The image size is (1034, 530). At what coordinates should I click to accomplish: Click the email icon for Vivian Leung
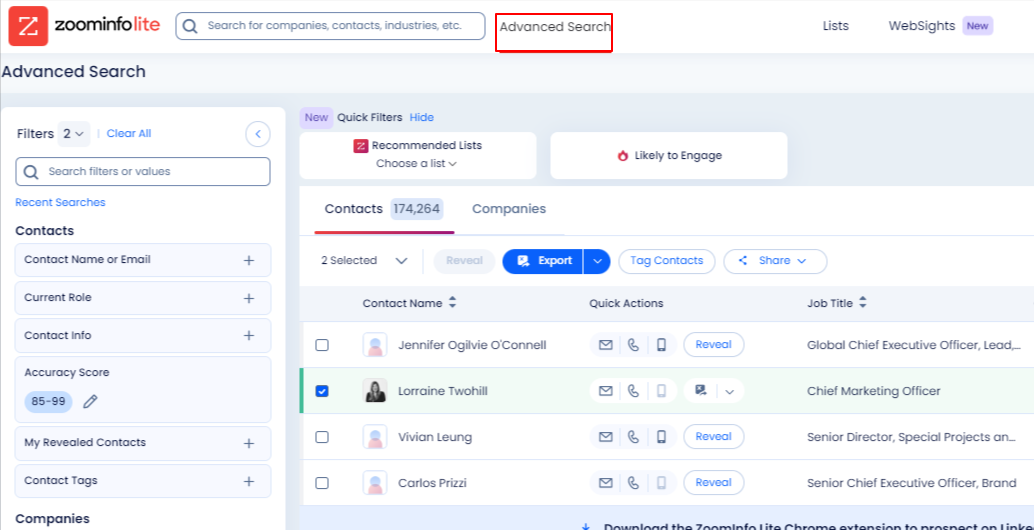pos(605,436)
